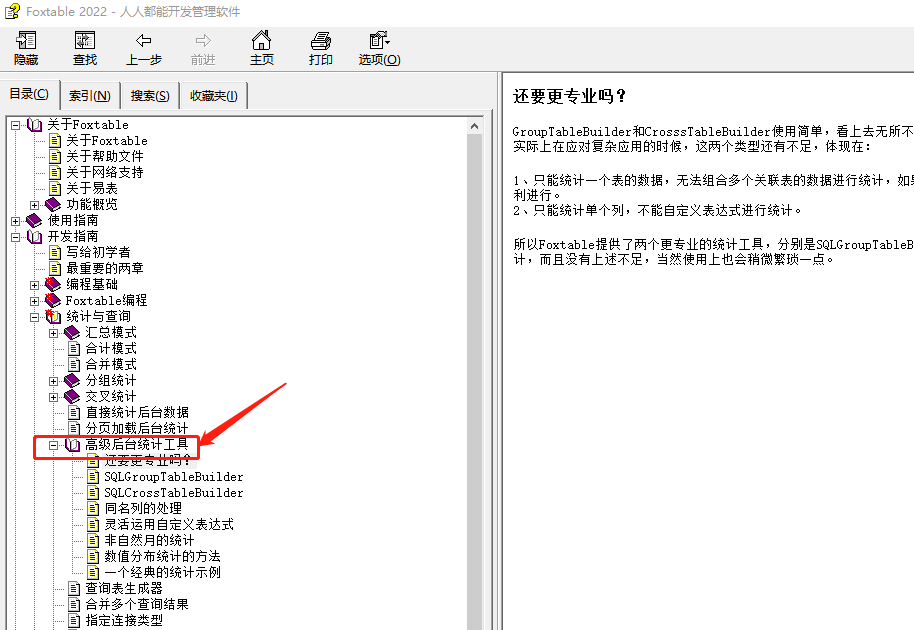Click the page icon of SQLCrossTableBuilder
Image resolution: width=914 pixels, height=630 pixels.
pyautogui.click(x=93, y=492)
